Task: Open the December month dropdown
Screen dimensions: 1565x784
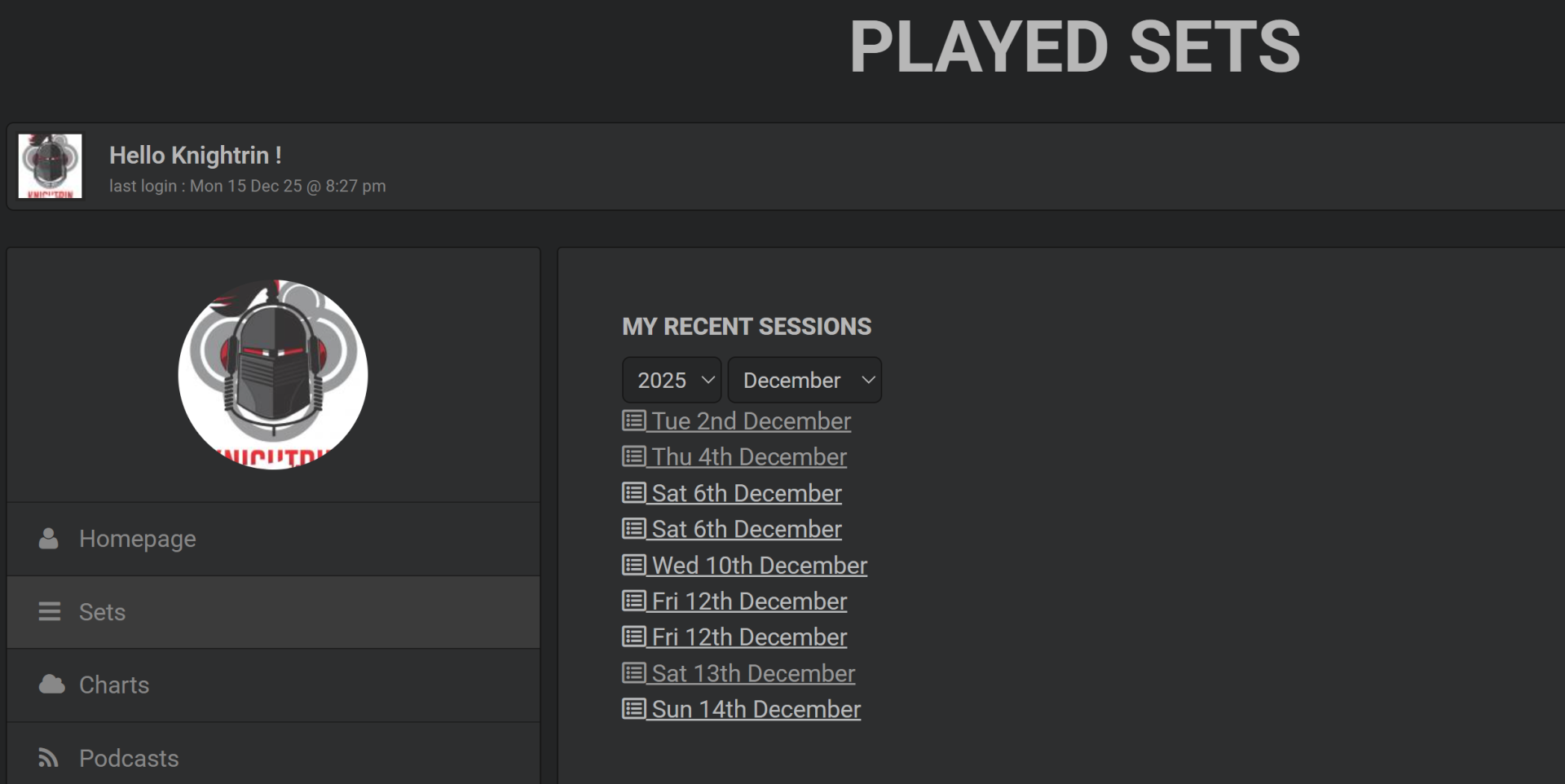Action: tap(805, 380)
